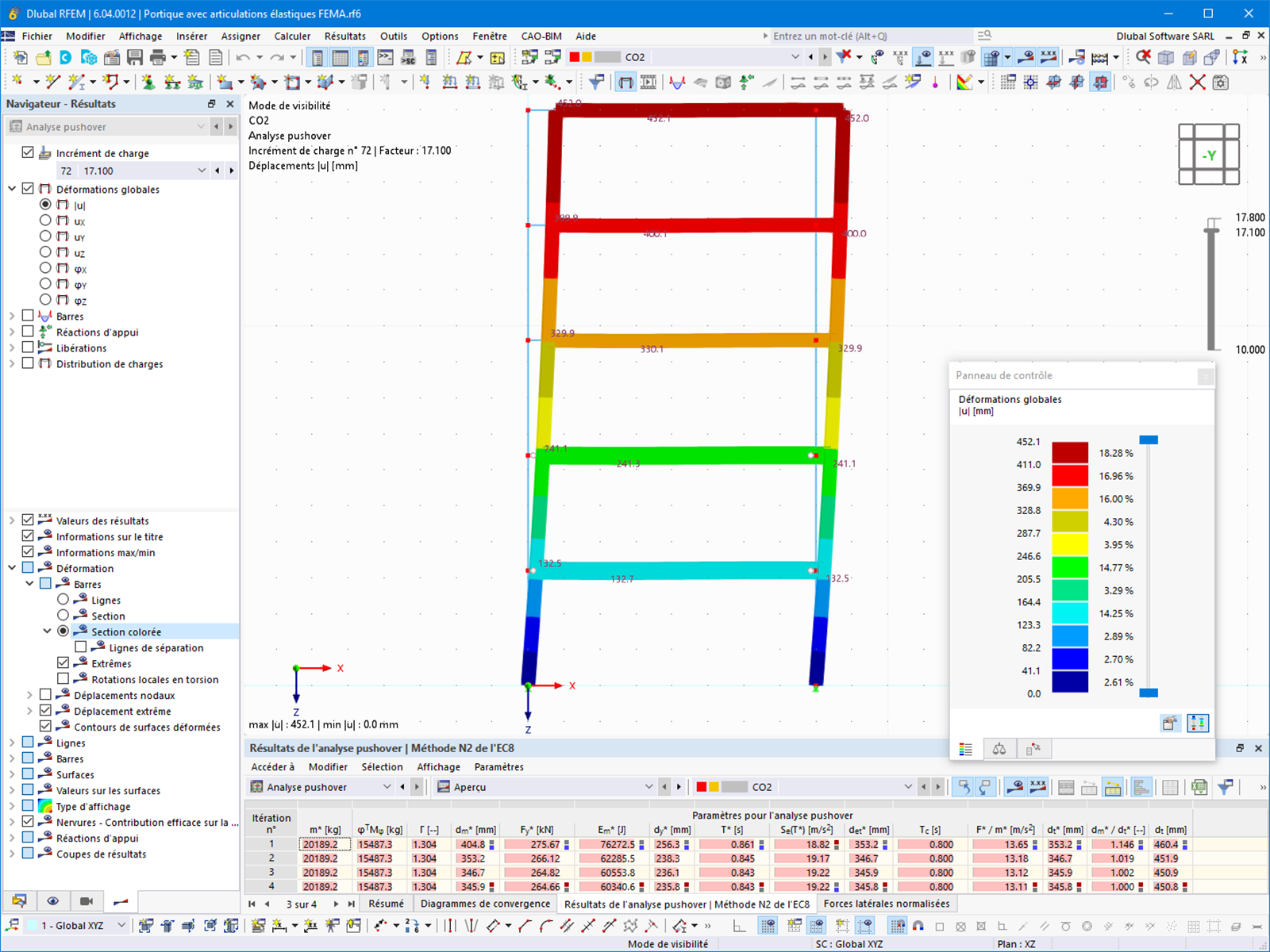1270x952 pixels.
Task: Switch to Forces latérales normalisées tab
Action: (886, 904)
